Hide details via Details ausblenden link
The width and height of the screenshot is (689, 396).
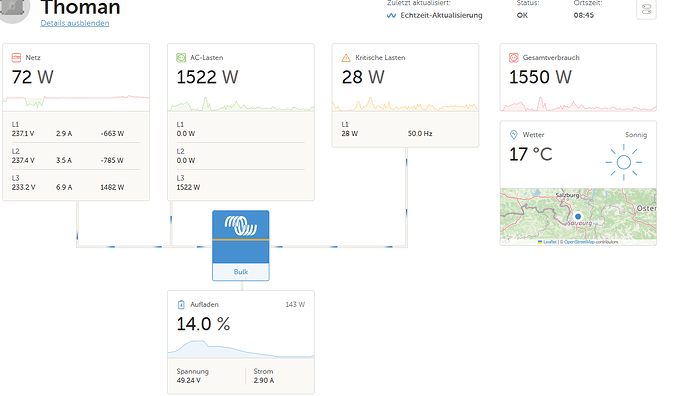point(75,23)
